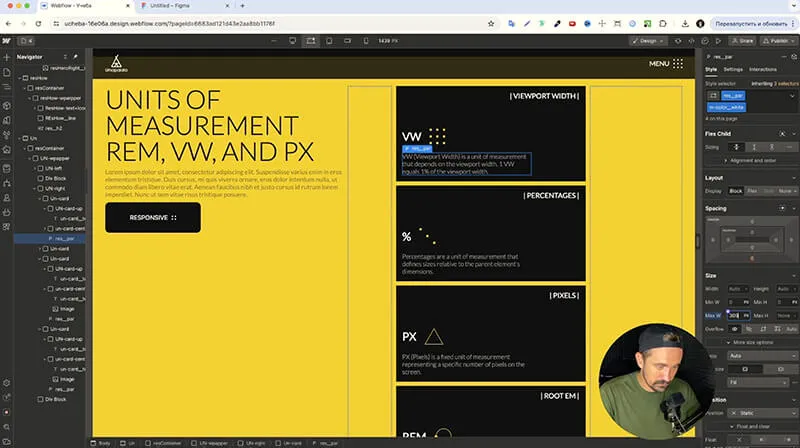Open the search icon in the left sidebar

click(x=7, y=427)
